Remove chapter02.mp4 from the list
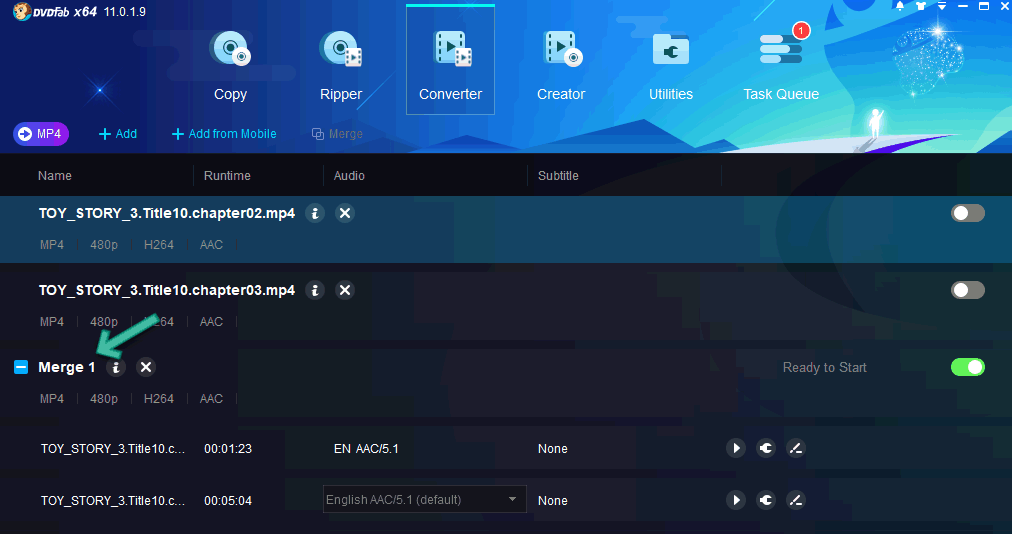The image size is (1012, 534). pos(345,213)
